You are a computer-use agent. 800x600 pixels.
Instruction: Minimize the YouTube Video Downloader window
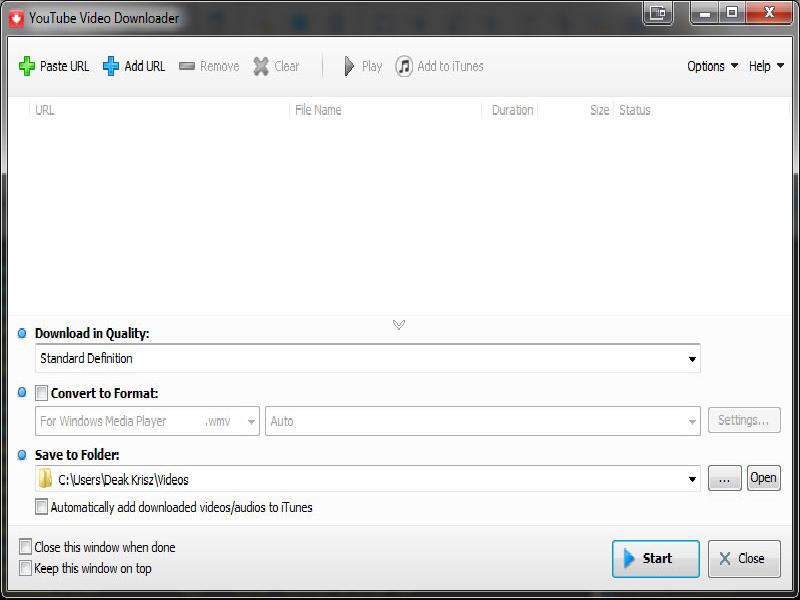coord(705,13)
